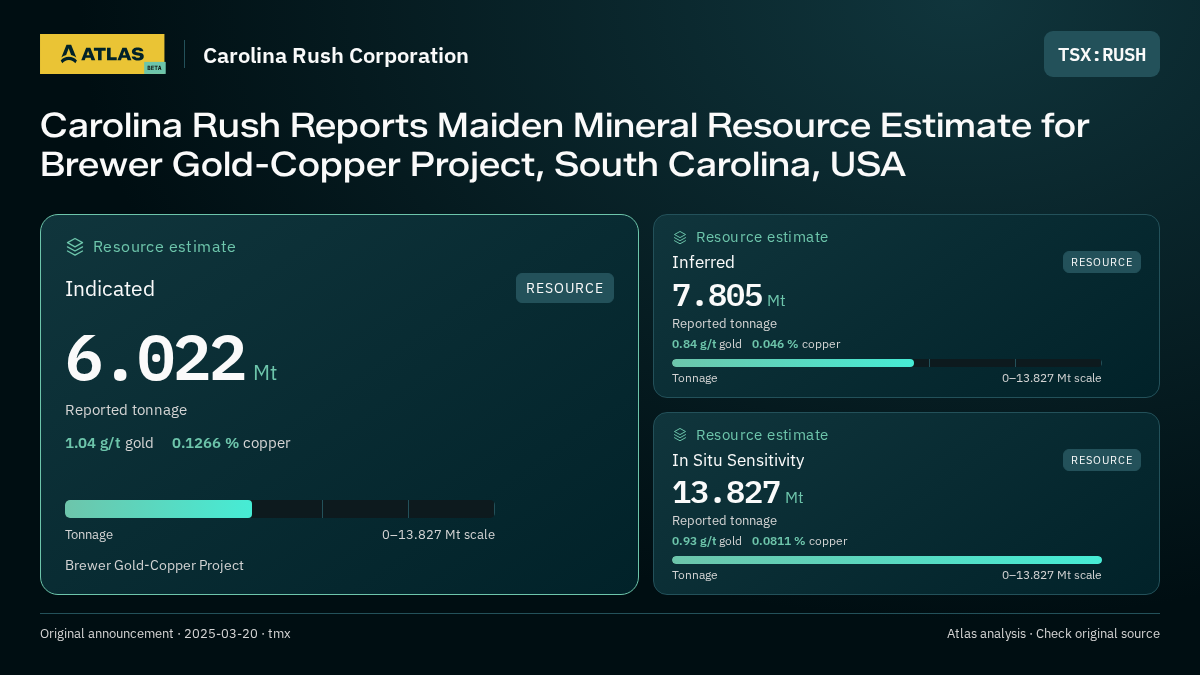Click the 0.93 g/t gold grade
The width and height of the screenshot is (1200, 675).
tap(707, 541)
